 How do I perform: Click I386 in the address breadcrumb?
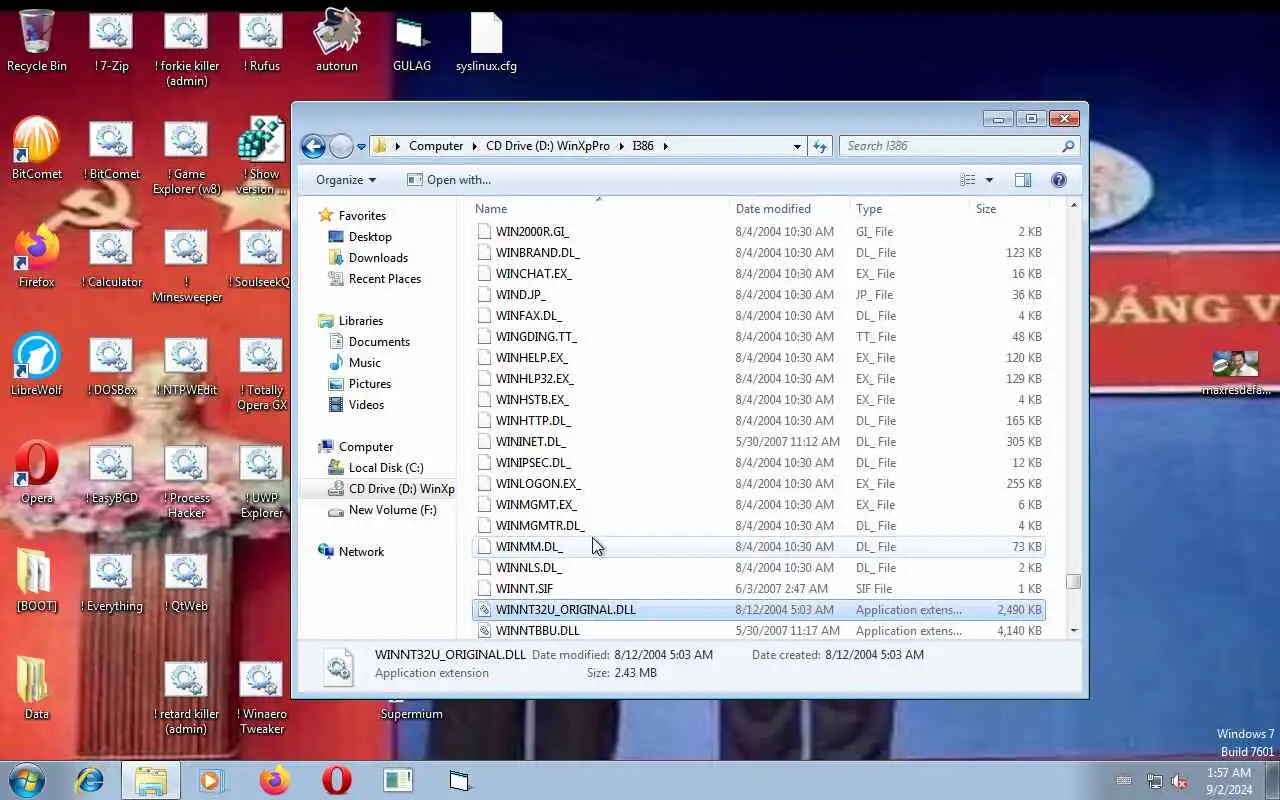click(642, 146)
